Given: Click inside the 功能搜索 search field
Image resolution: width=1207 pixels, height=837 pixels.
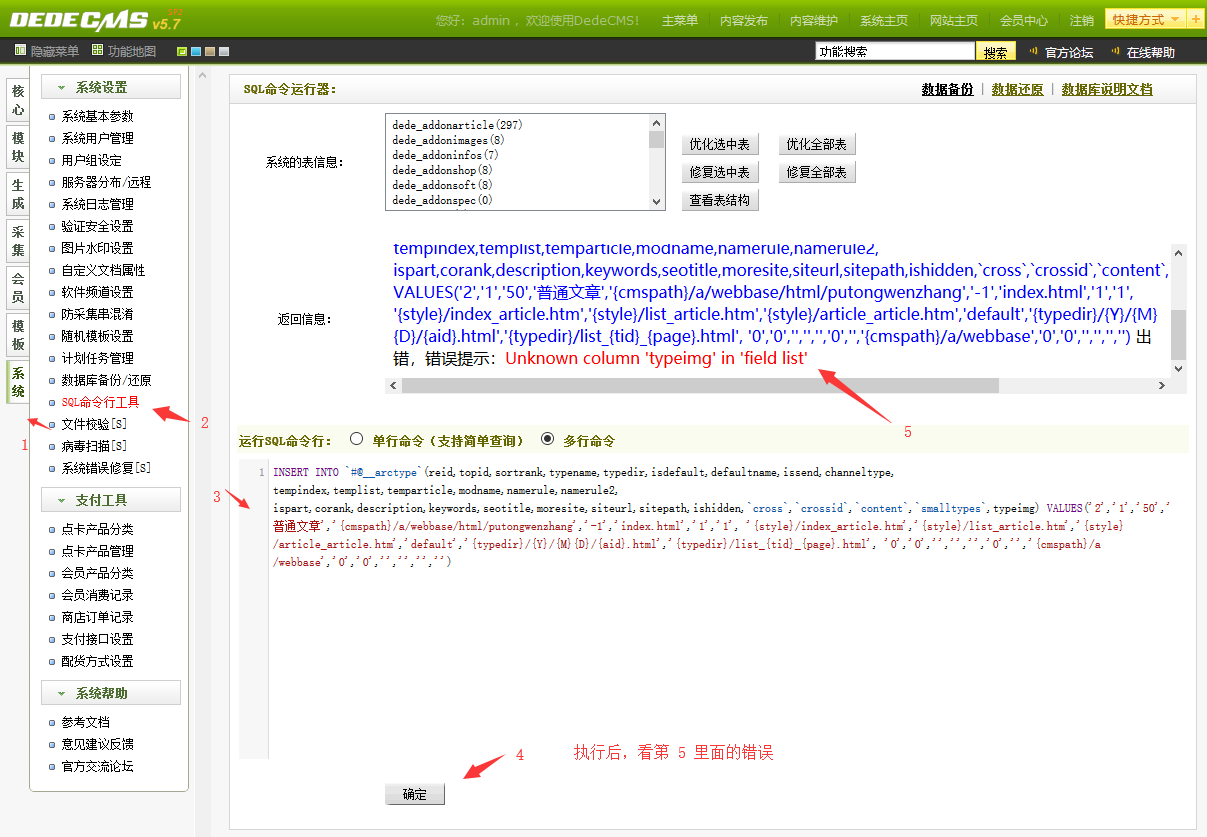Looking at the screenshot, I should coord(893,50).
